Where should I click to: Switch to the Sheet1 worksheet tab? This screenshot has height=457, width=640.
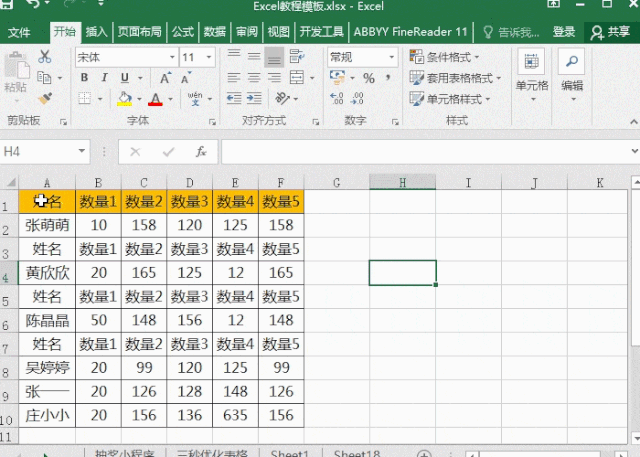pos(289,453)
